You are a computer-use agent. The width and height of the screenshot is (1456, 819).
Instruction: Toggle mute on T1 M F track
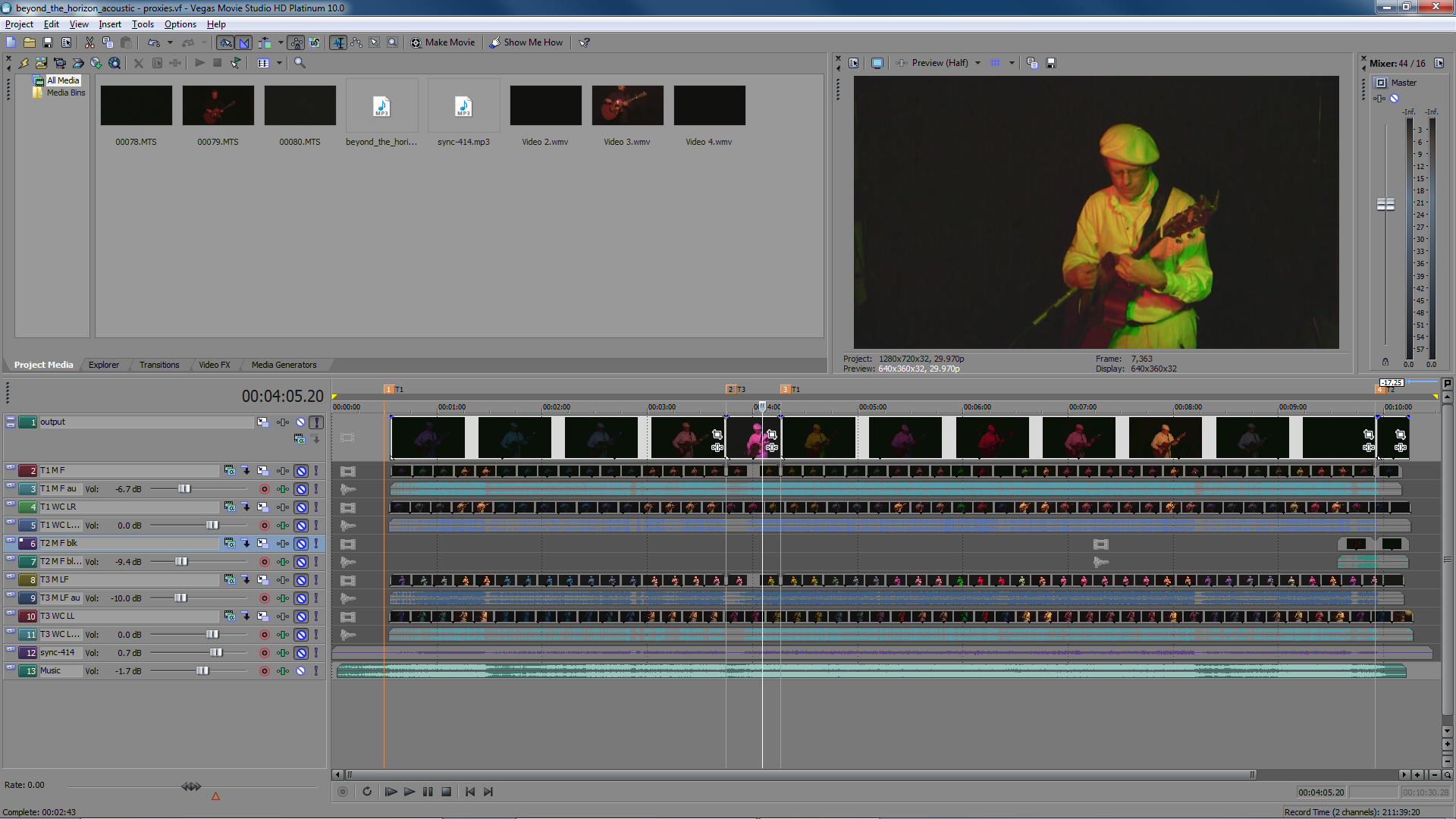click(301, 471)
